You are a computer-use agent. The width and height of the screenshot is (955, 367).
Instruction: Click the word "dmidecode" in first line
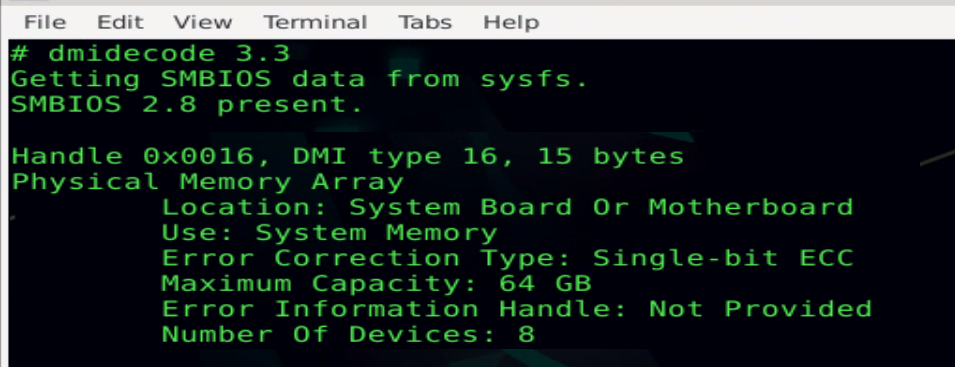click(x=132, y=54)
